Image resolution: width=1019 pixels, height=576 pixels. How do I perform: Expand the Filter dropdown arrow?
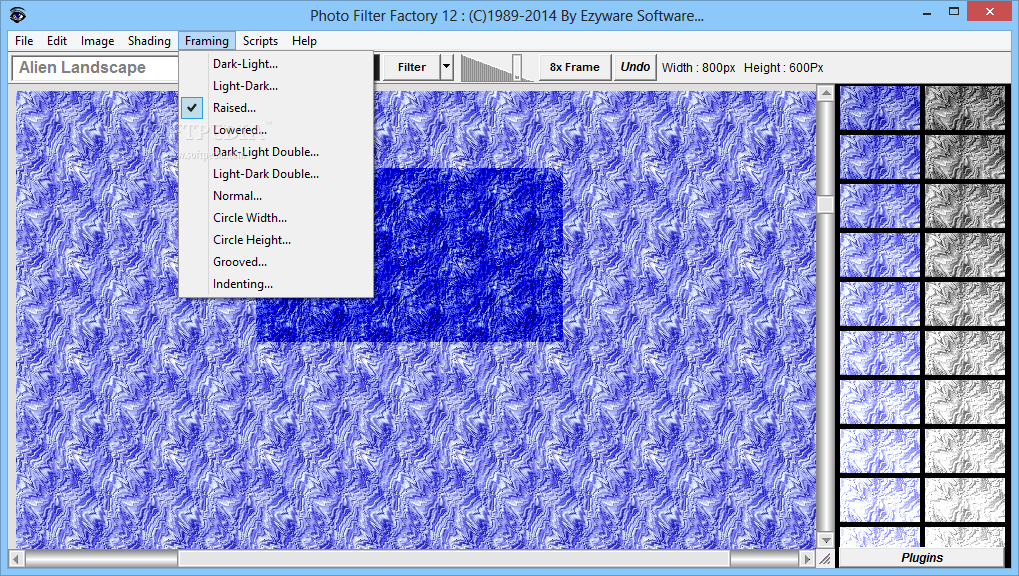446,67
